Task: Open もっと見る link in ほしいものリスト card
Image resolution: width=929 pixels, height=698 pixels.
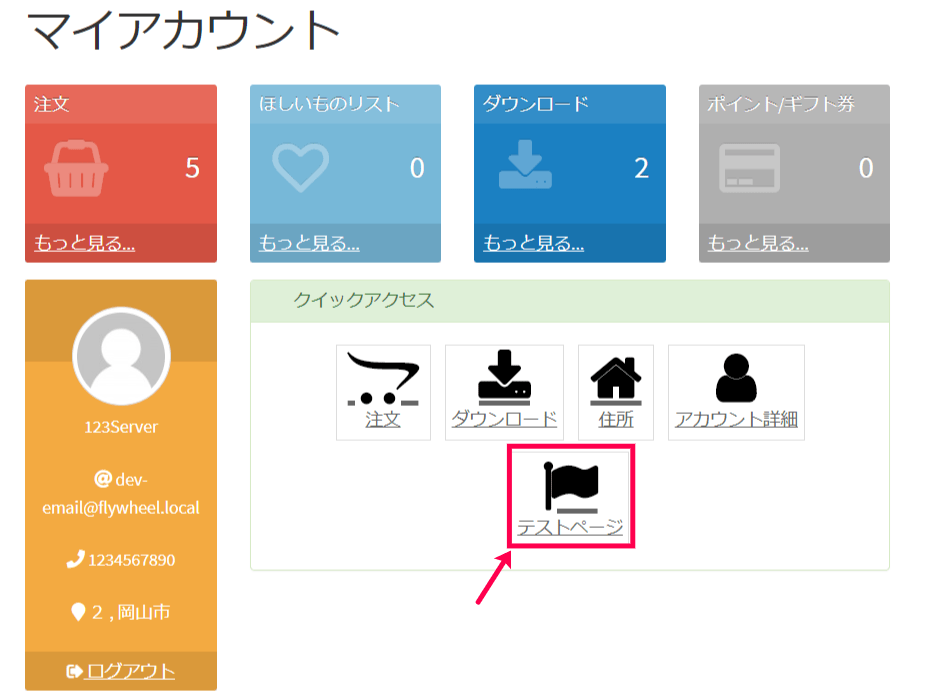Action: 309,243
